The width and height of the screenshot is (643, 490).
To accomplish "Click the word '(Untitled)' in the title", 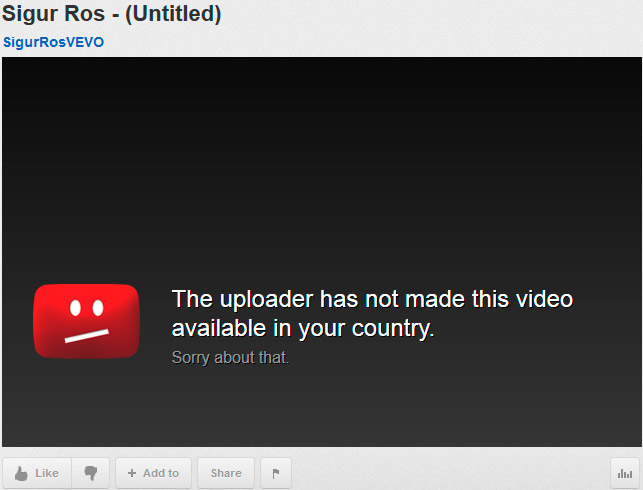I will click(173, 14).
